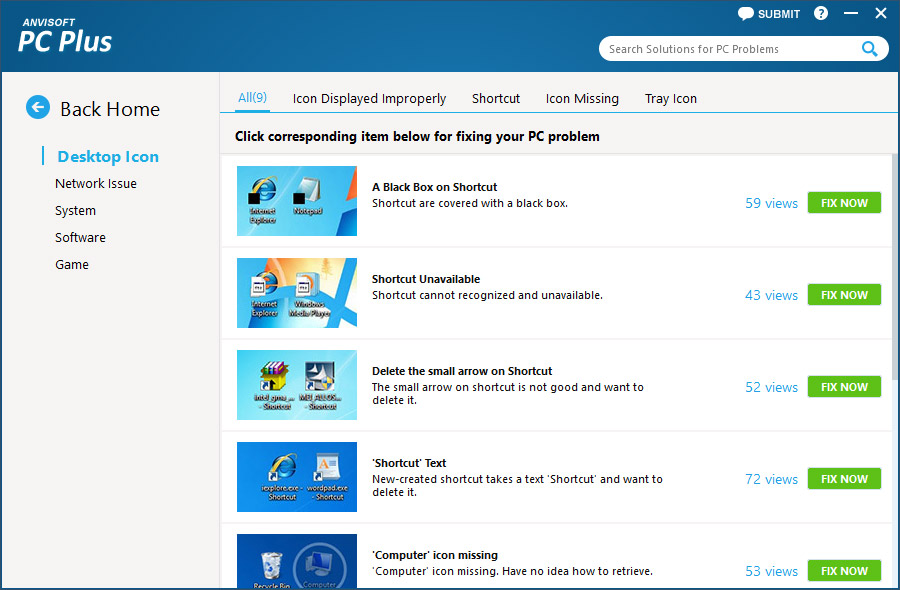Click the Shortcut Unavailable title

point(426,279)
